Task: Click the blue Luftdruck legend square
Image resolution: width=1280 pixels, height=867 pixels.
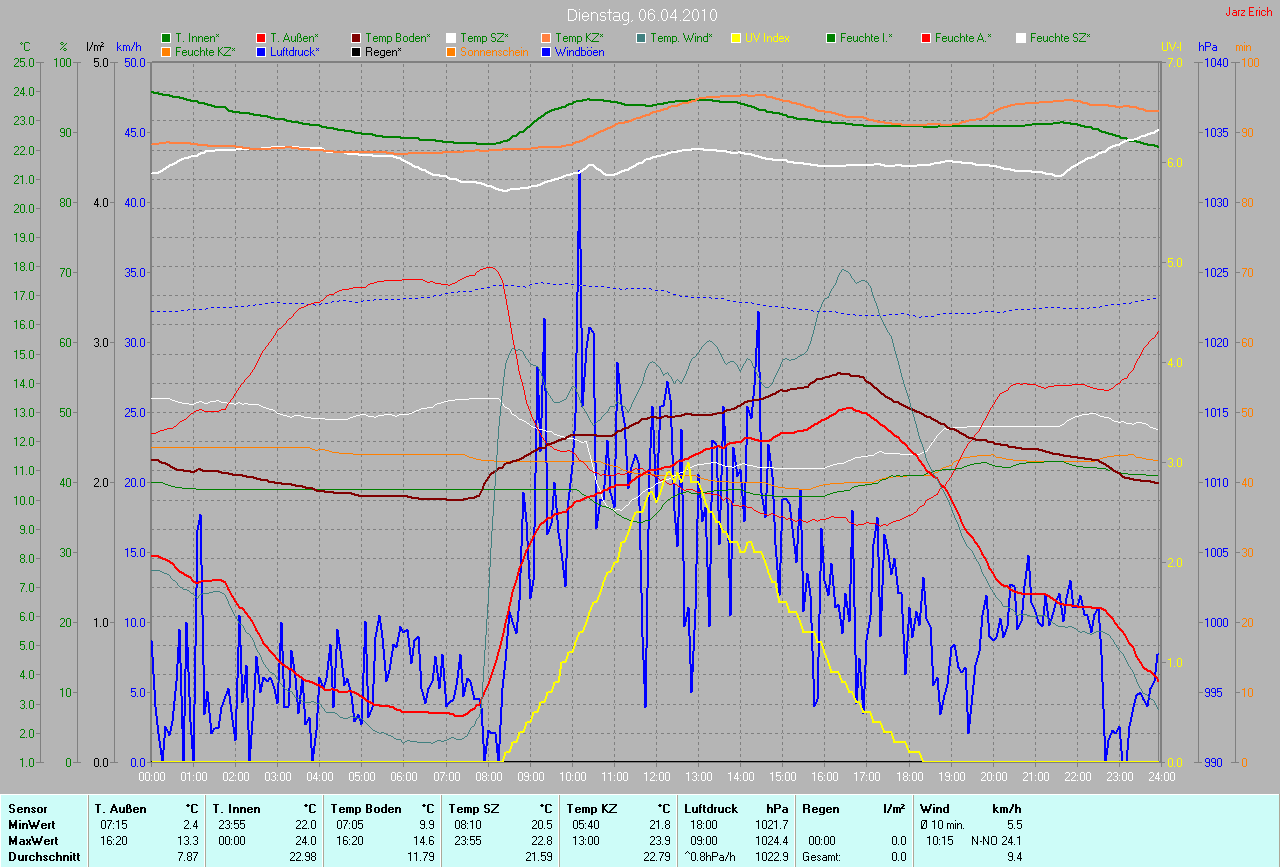Action: coord(261,51)
